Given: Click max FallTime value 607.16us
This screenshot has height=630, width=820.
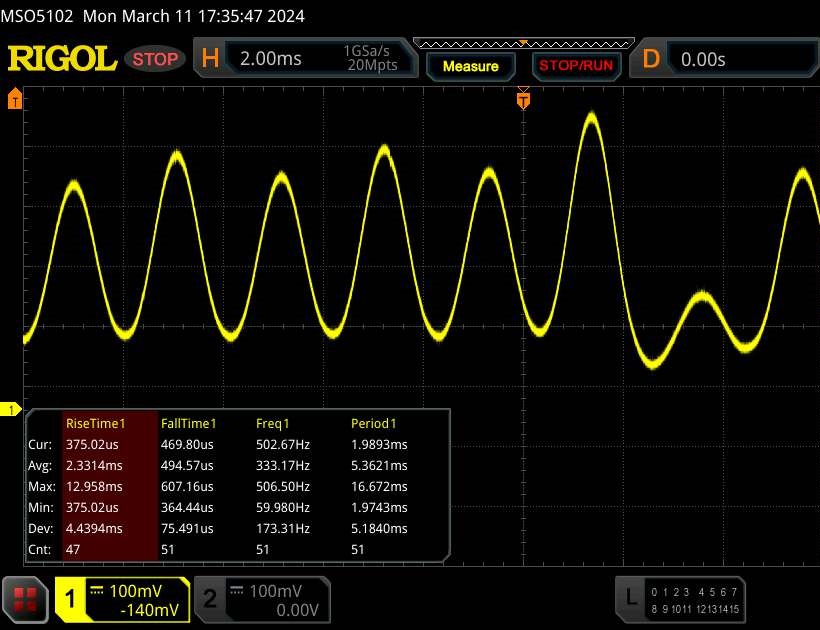Looking at the screenshot, I should pyautogui.click(x=187, y=486).
